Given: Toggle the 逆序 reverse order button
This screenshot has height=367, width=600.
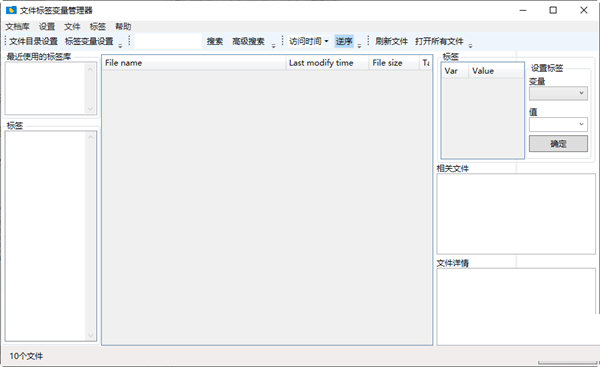Looking at the screenshot, I should 344,41.
